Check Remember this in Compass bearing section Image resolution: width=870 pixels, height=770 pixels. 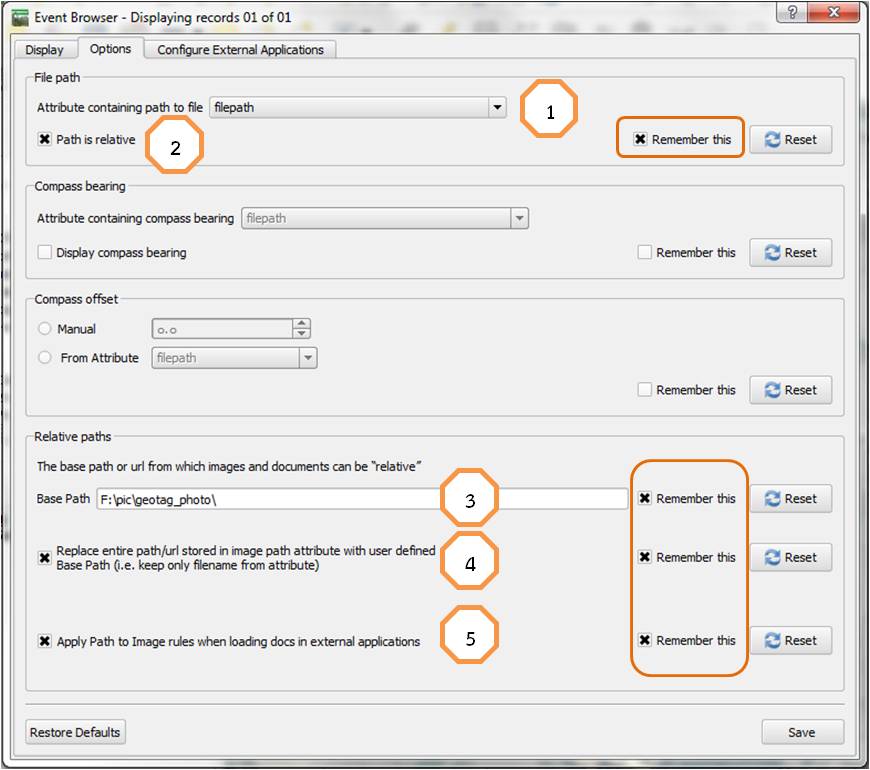[x=644, y=252]
